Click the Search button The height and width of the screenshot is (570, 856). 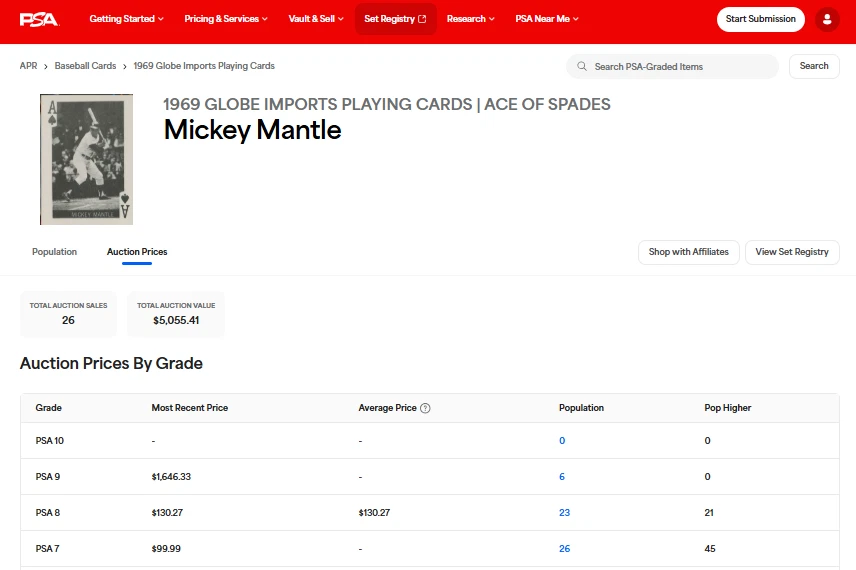tap(814, 66)
